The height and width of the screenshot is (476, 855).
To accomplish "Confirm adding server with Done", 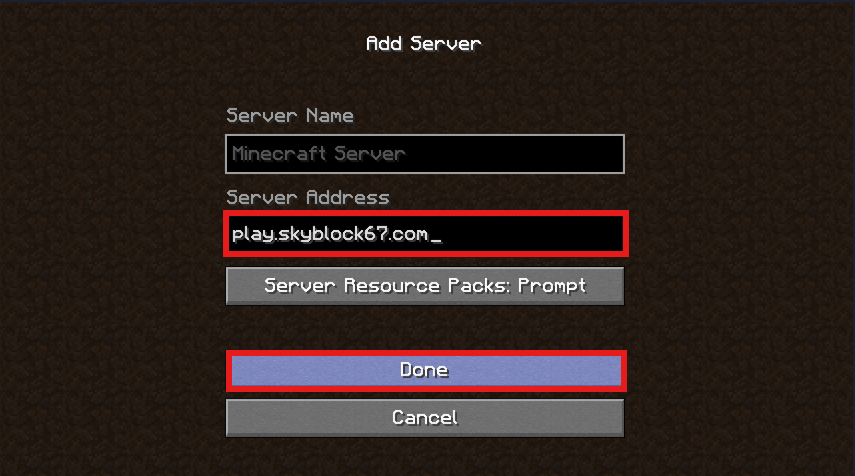I will [426, 371].
